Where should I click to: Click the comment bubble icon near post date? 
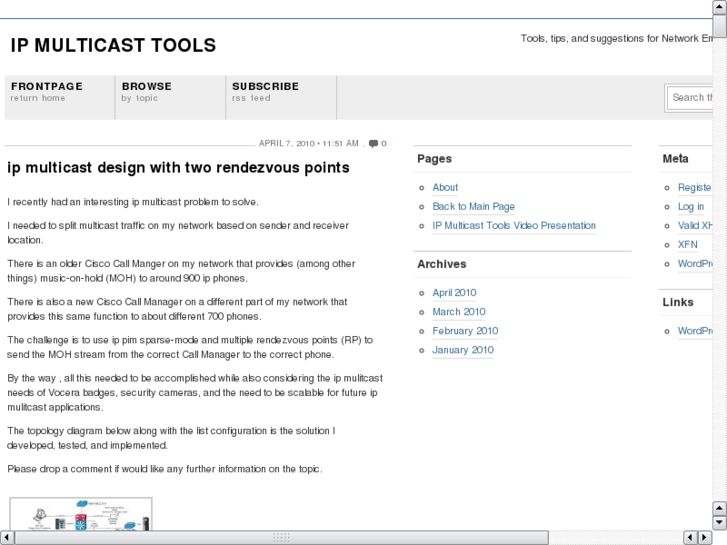(373, 143)
